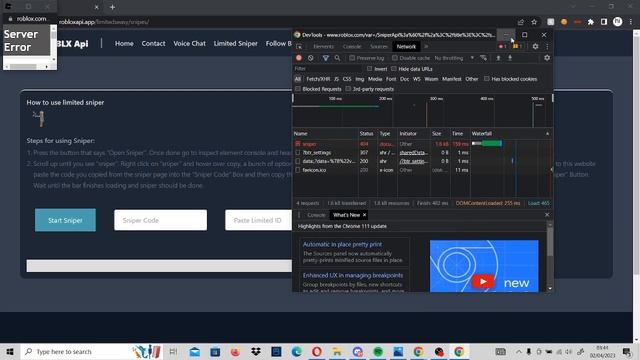Click the Import HAR upload arrow
This screenshot has width=640, height=360.
click(498, 58)
